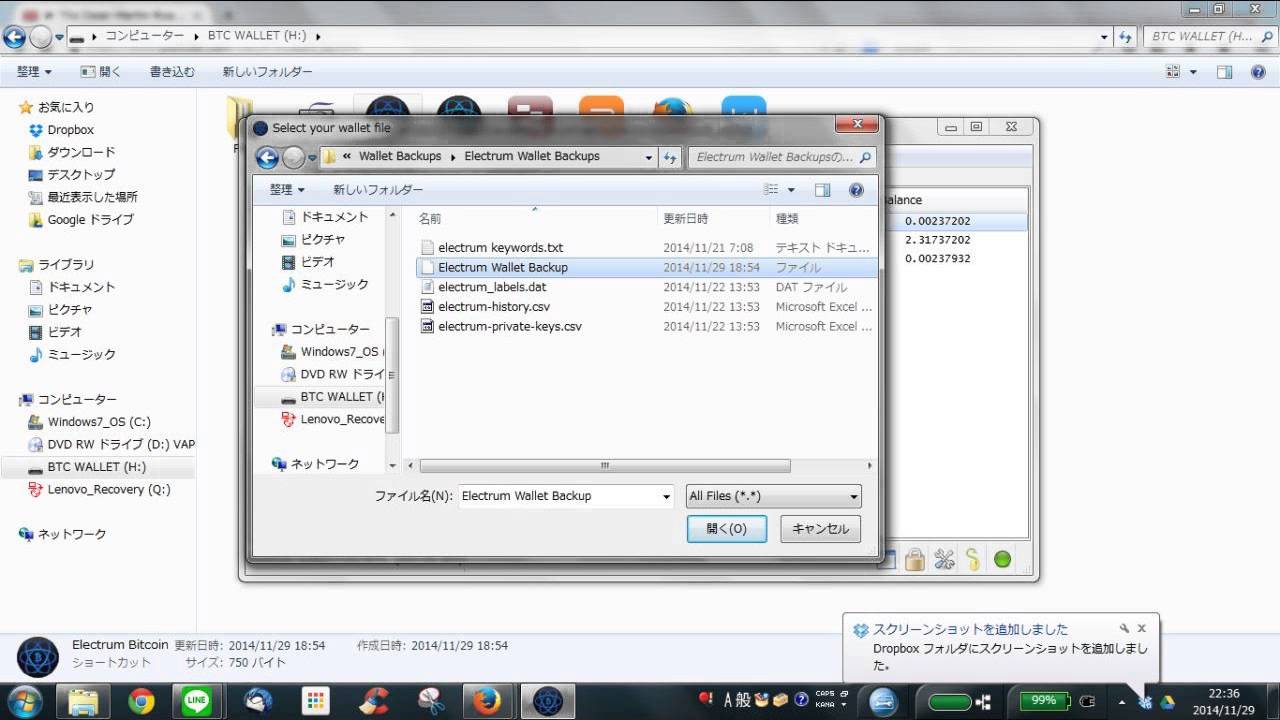
Task: Click the Google Drive tray icon
Action: tap(1167, 701)
